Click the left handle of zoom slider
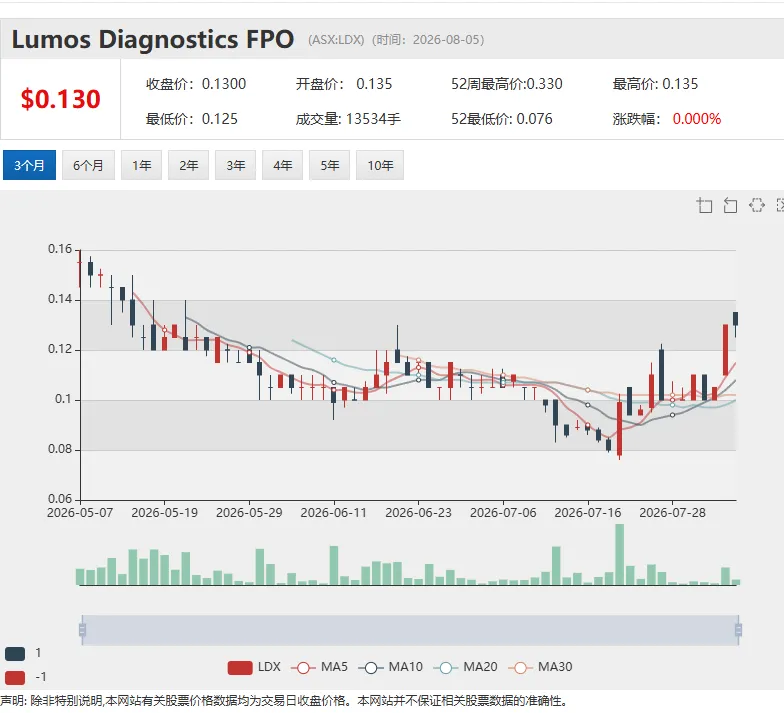 point(82,630)
